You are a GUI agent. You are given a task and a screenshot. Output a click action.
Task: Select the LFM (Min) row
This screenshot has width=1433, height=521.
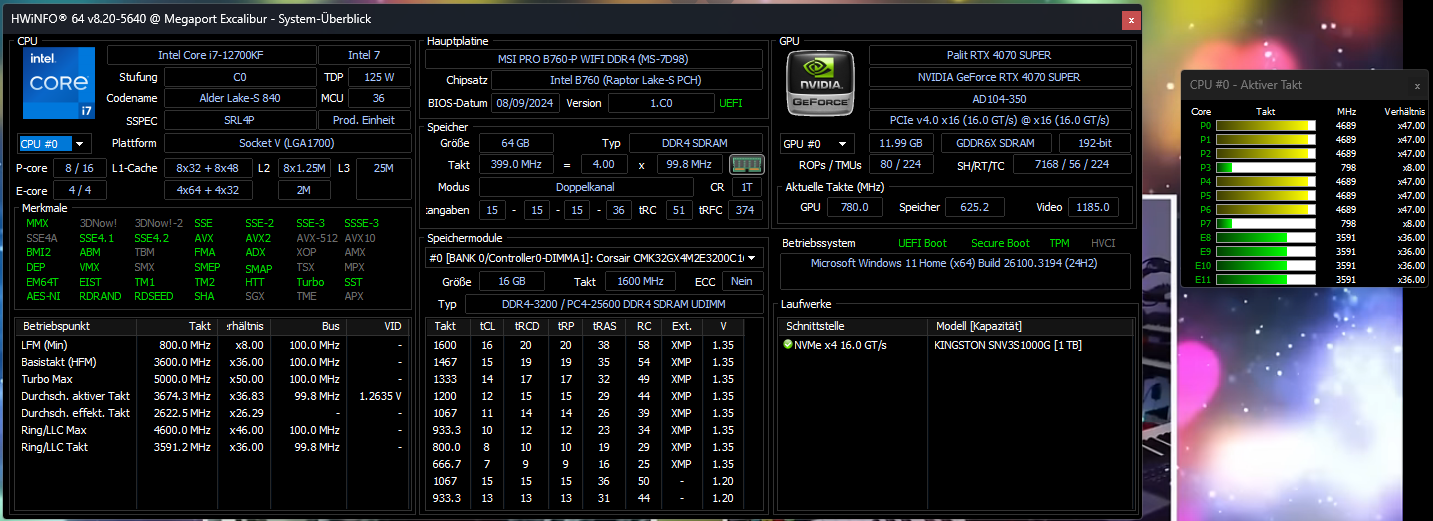pos(213,344)
